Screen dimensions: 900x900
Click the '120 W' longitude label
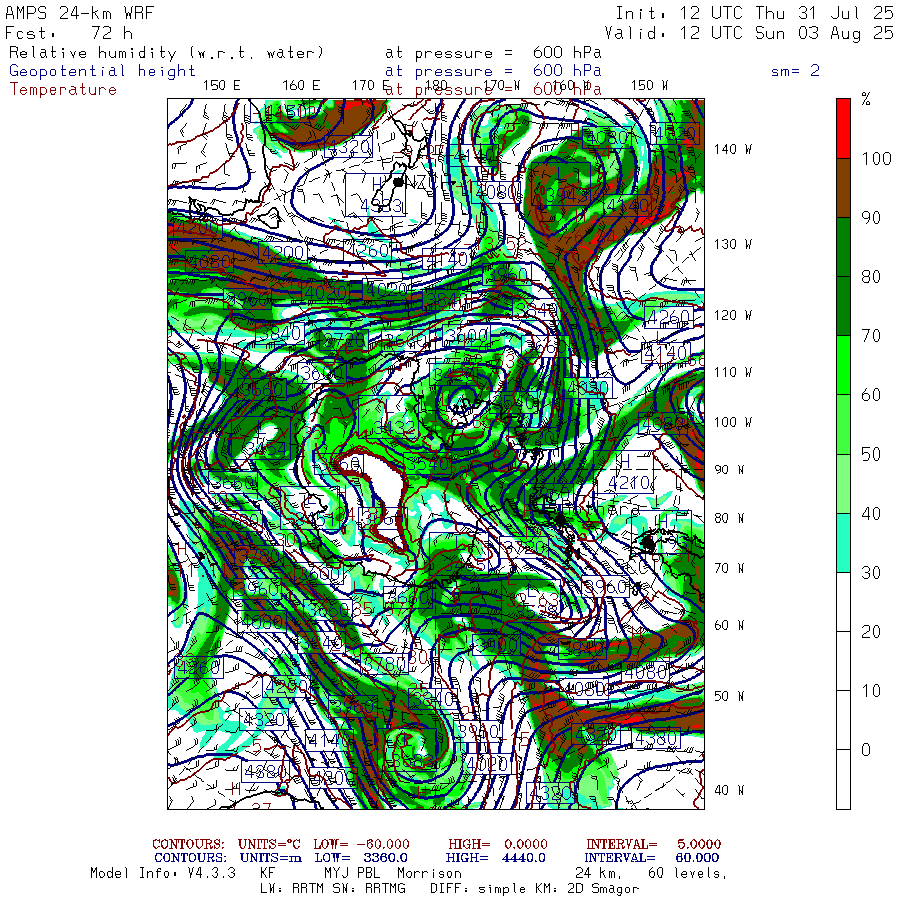click(733, 316)
